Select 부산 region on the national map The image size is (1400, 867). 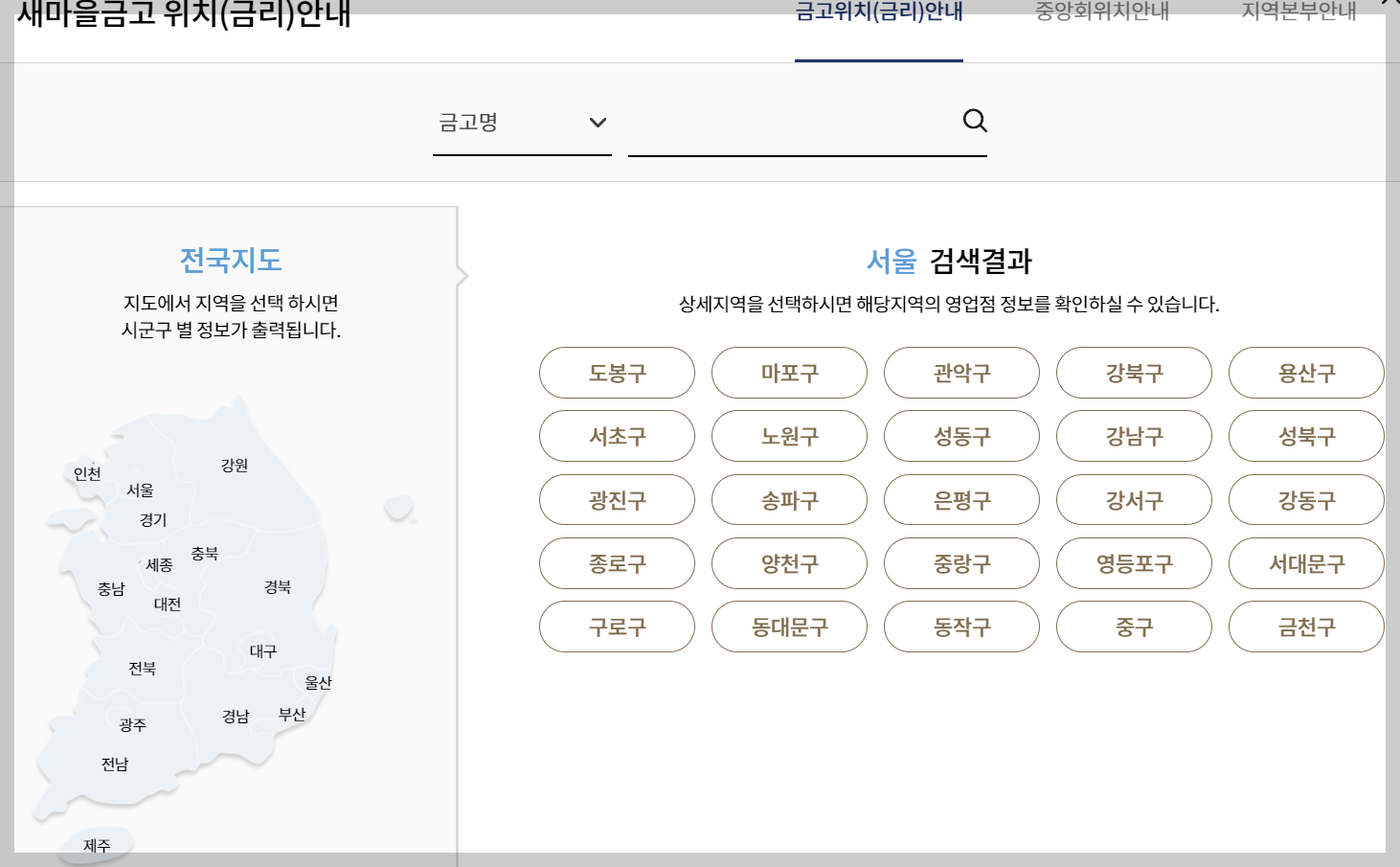click(291, 714)
